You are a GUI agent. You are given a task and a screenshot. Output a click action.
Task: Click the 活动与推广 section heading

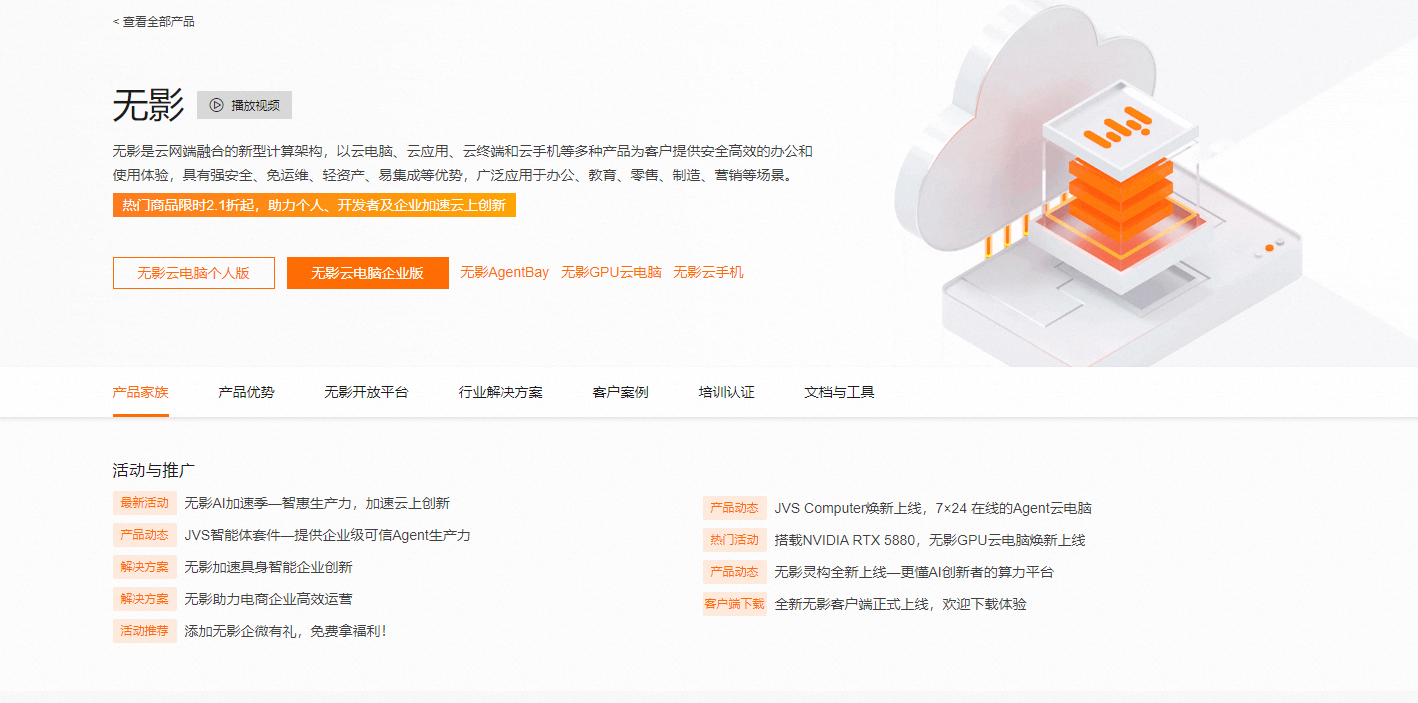(154, 470)
